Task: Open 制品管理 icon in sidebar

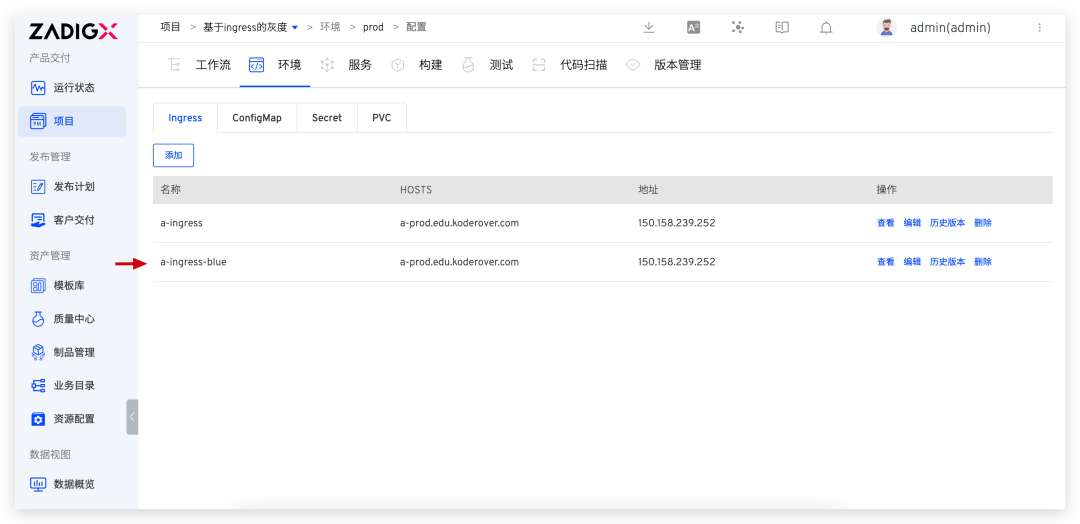Action: [x=38, y=352]
